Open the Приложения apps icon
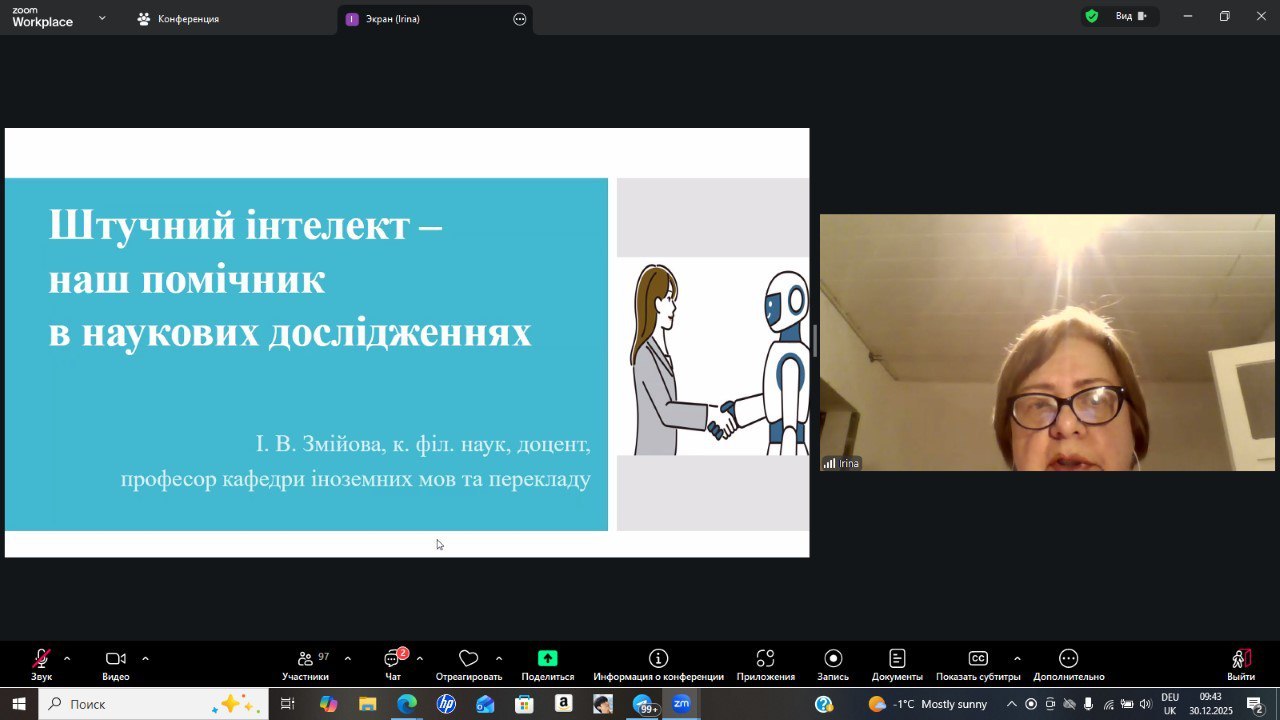This screenshot has width=1280, height=720. pyautogui.click(x=765, y=659)
